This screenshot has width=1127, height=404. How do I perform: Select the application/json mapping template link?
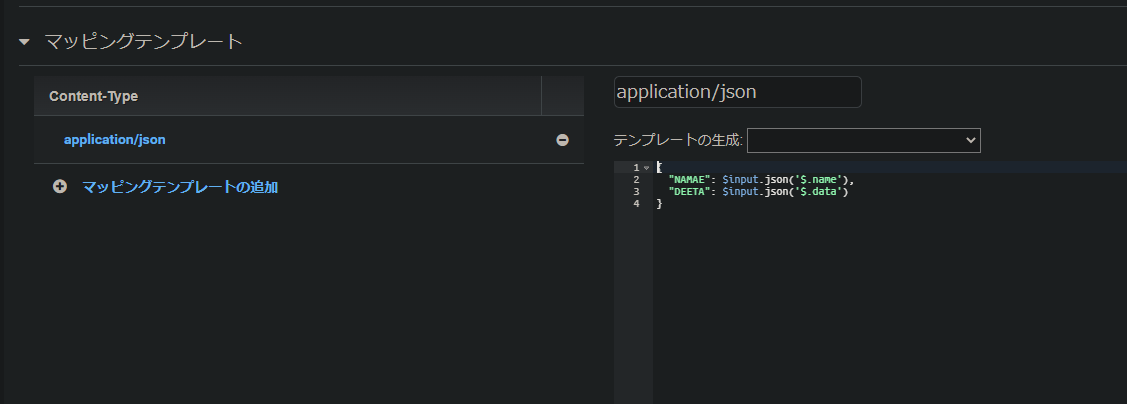coord(114,139)
